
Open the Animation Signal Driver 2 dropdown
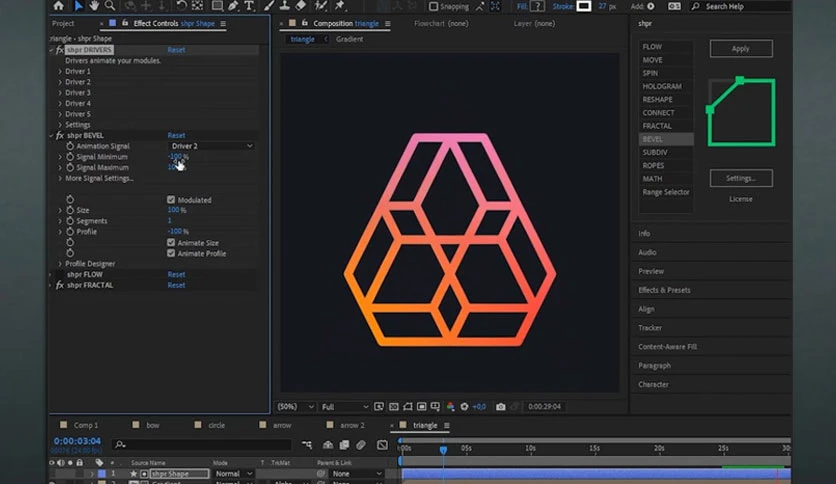pyautogui.click(x=211, y=146)
